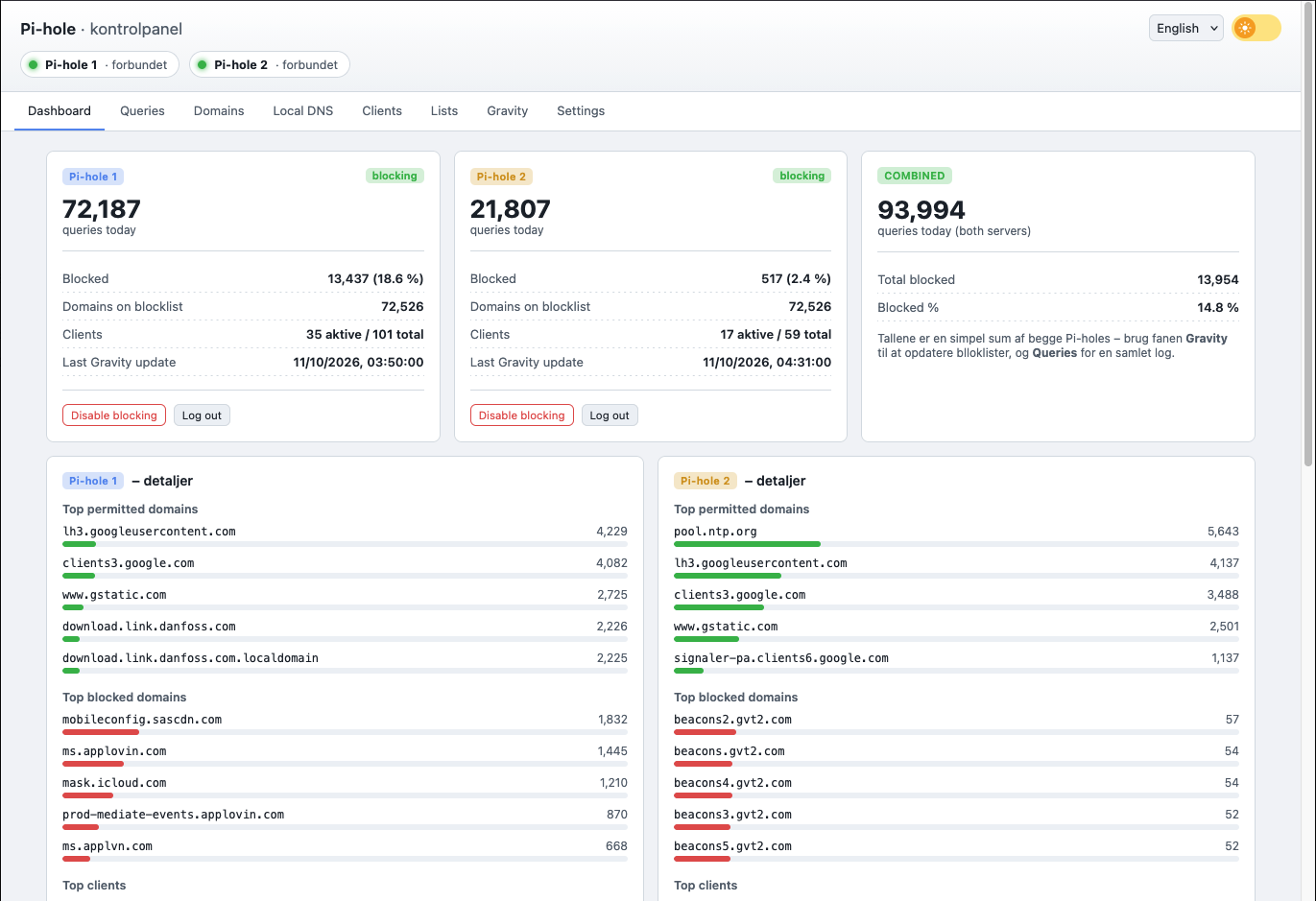This screenshot has height=901, width=1316.
Task: Open the Lists tab
Action: 444,111
